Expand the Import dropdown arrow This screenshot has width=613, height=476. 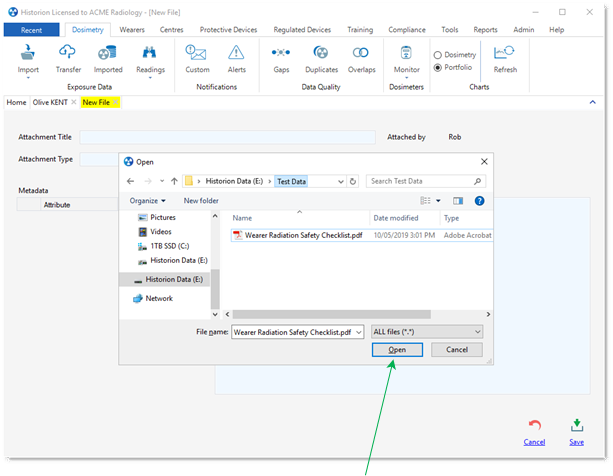point(28,78)
